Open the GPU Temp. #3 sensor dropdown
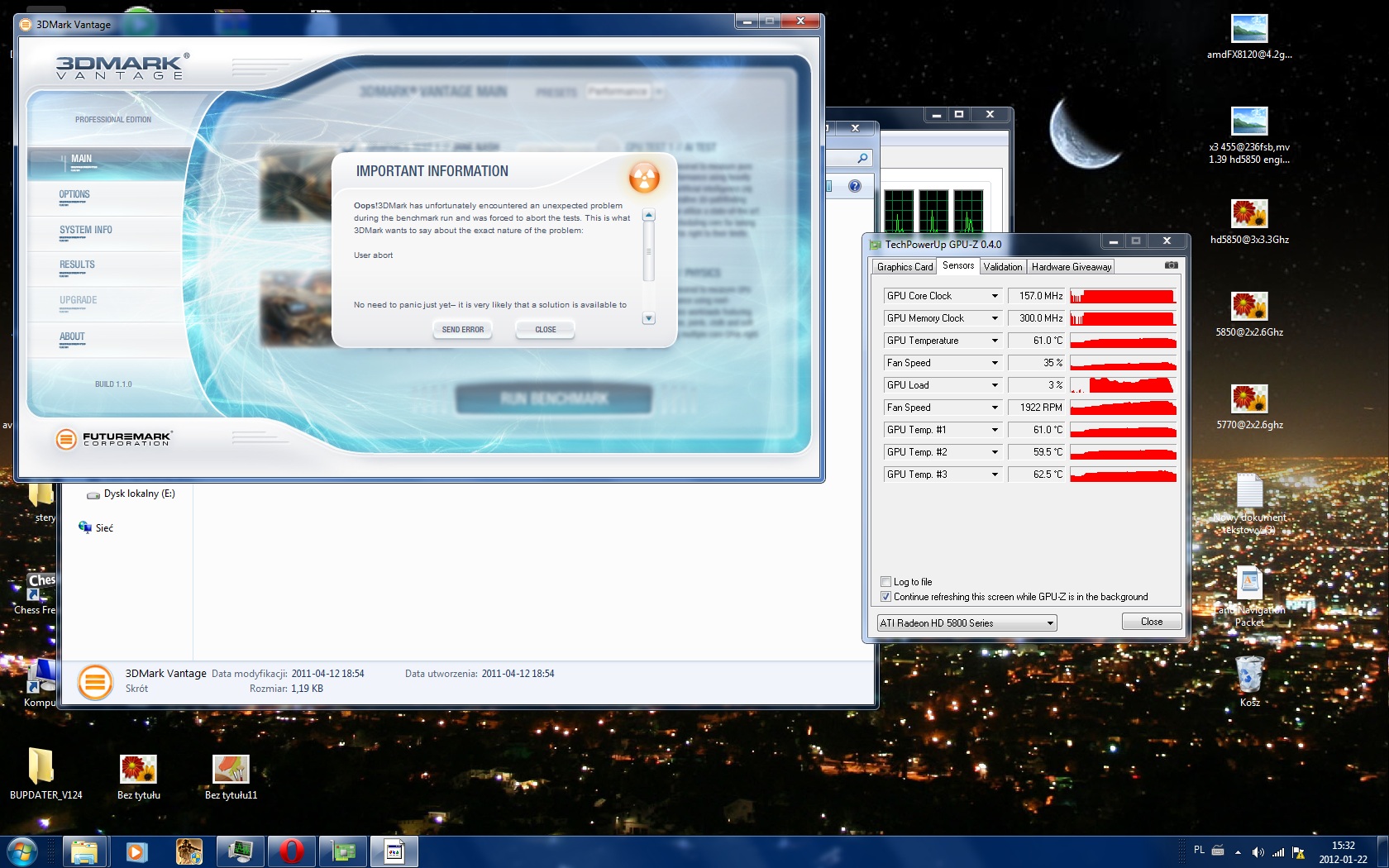Screen dimensions: 1389x868 tap(995, 475)
